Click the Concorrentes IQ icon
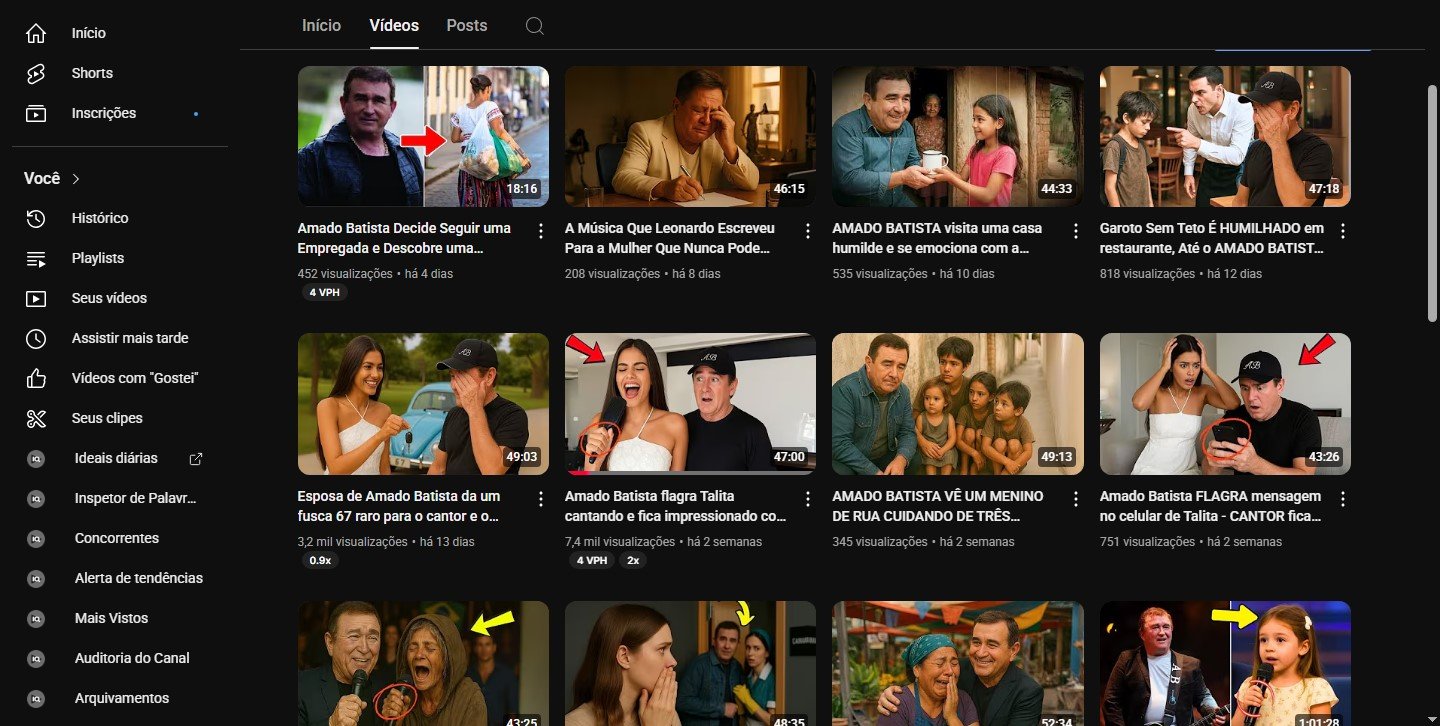The width and height of the screenshot is (1440, 726). click(36, 538)
